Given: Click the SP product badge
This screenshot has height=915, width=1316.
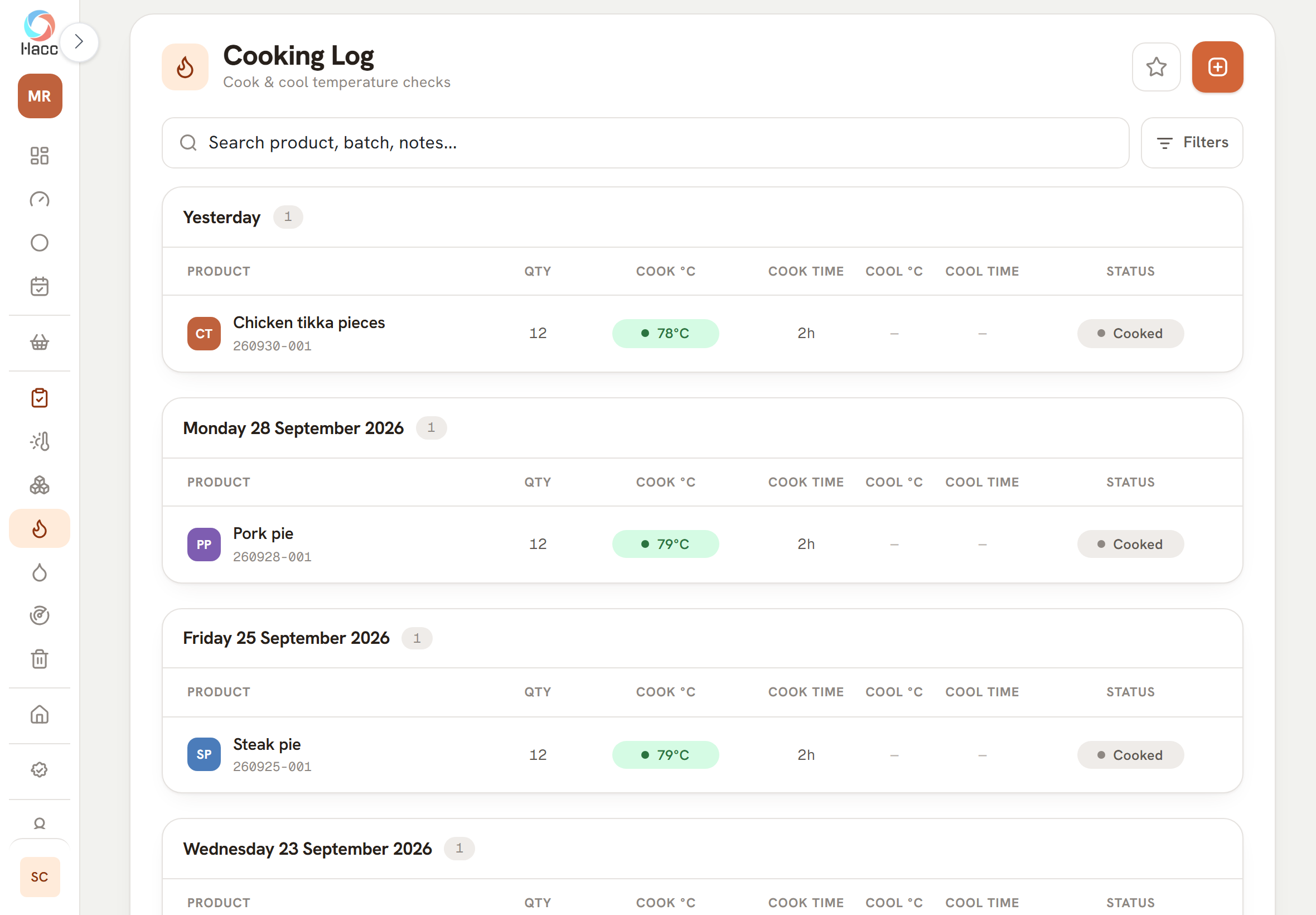Looking at the screenshot, I should coord(204,754).
